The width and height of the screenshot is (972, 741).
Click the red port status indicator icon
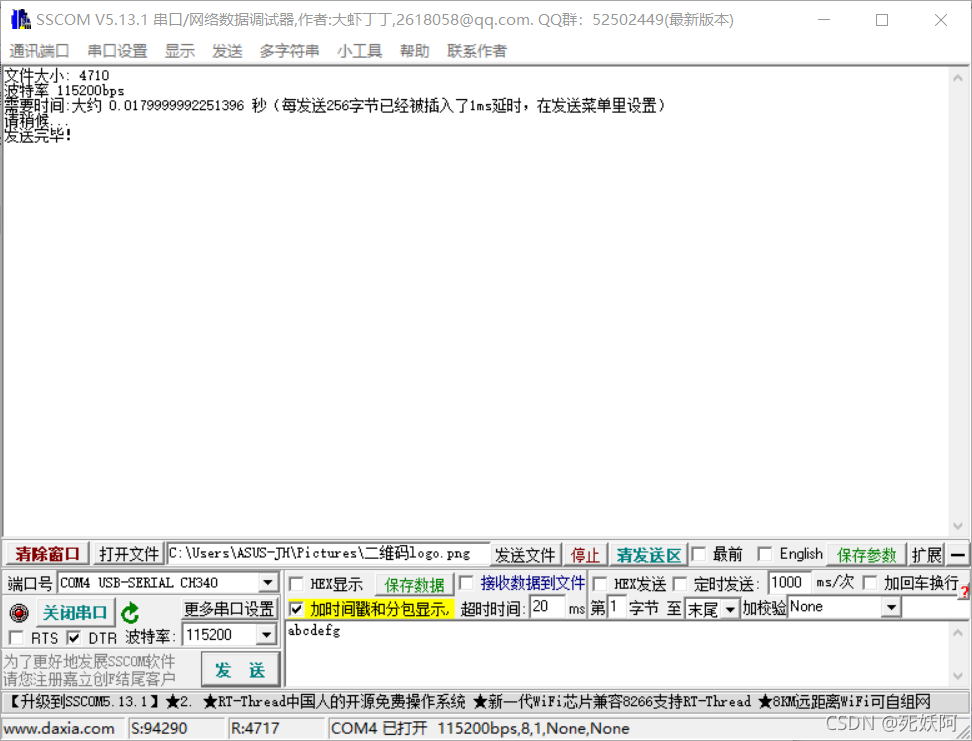[19, 613]
